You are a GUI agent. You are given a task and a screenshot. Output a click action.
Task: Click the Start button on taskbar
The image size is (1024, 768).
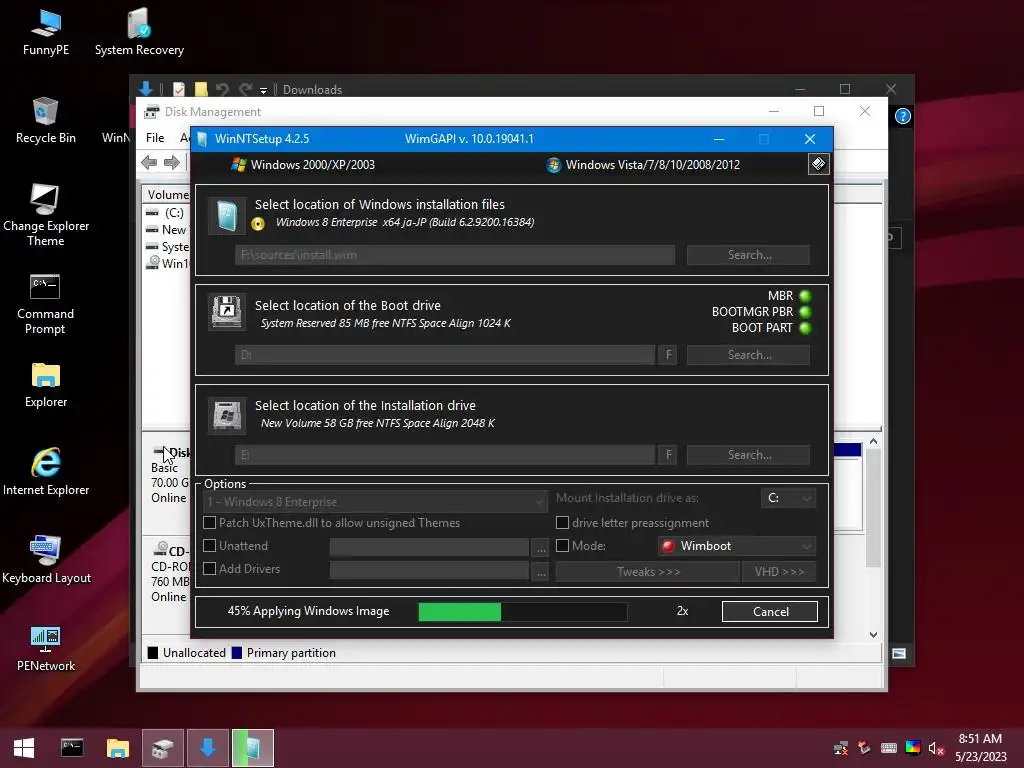[x=24, y=748]
